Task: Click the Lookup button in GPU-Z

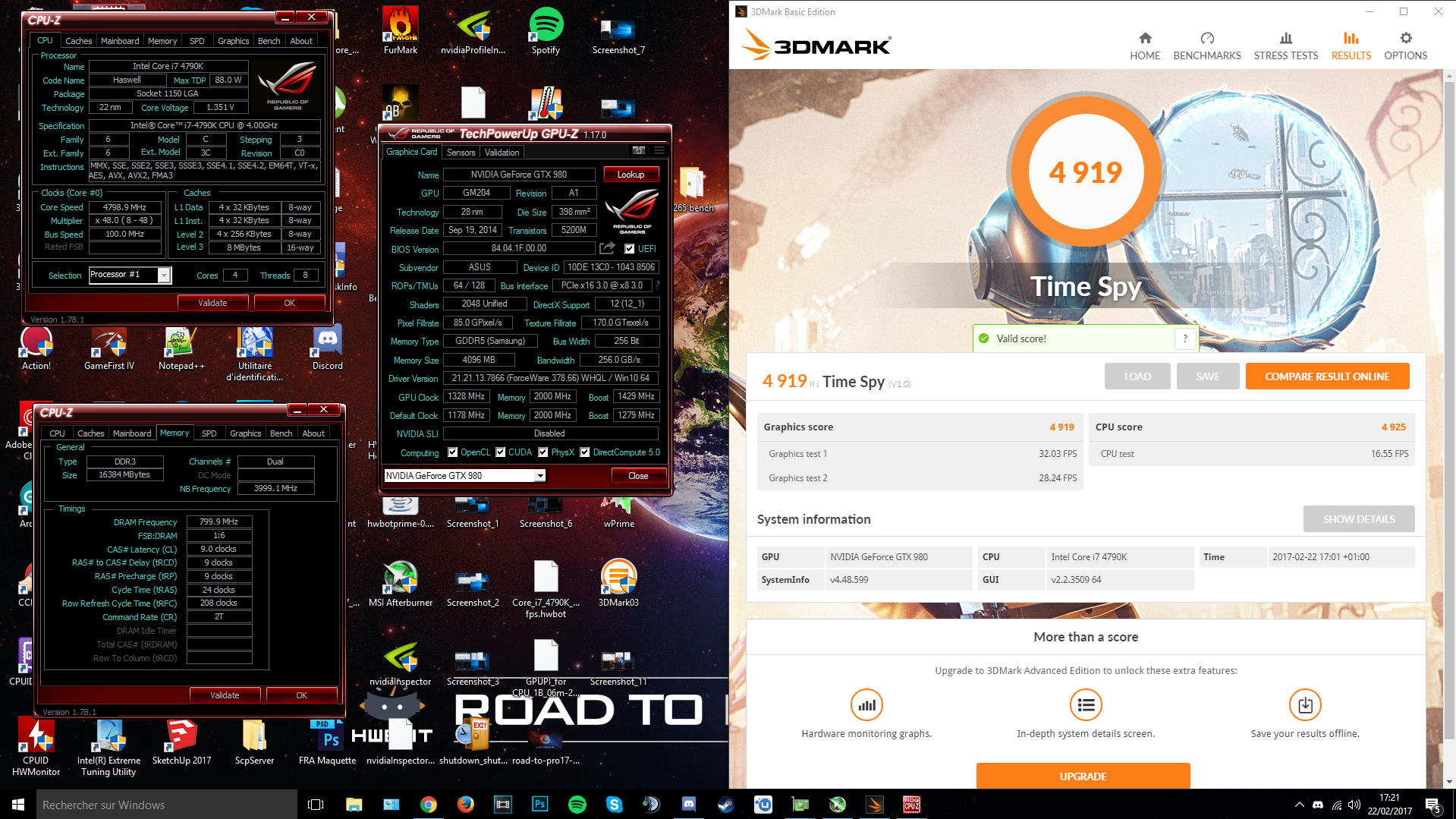Action: click(x=631, y=175)
